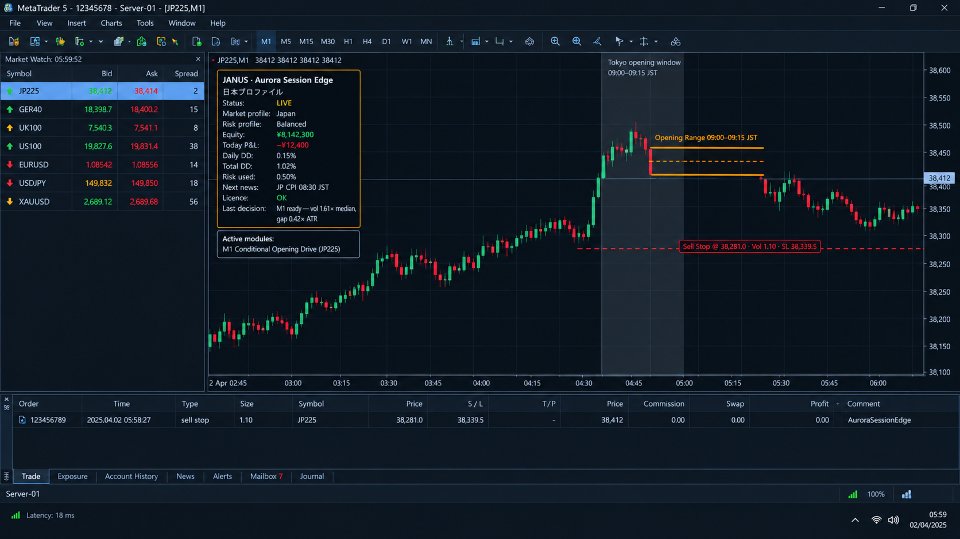
Task: Click the yellow pointer icon in the toolbar
Action: [175, 42]
